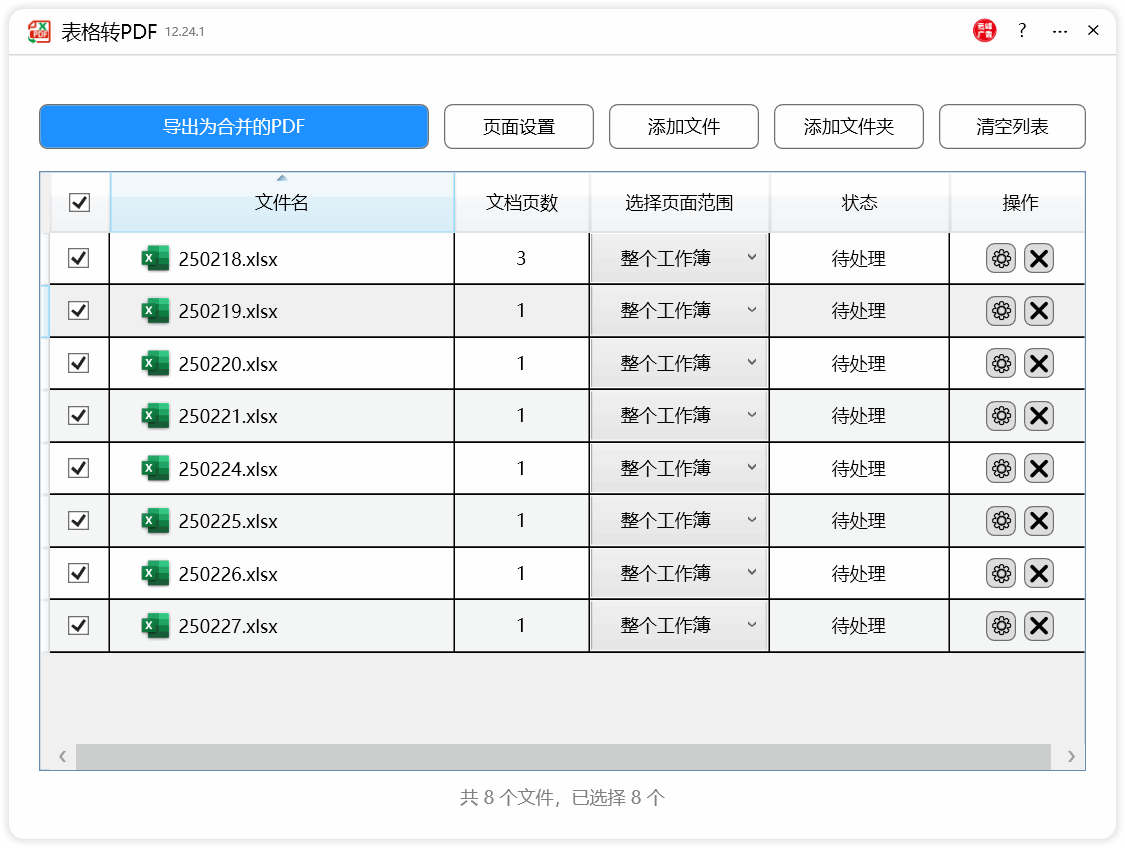The height and width of the screenshot is (848, 1125).
Task: Open help via the question mark icon
Action: click(x=1021, y=31)
